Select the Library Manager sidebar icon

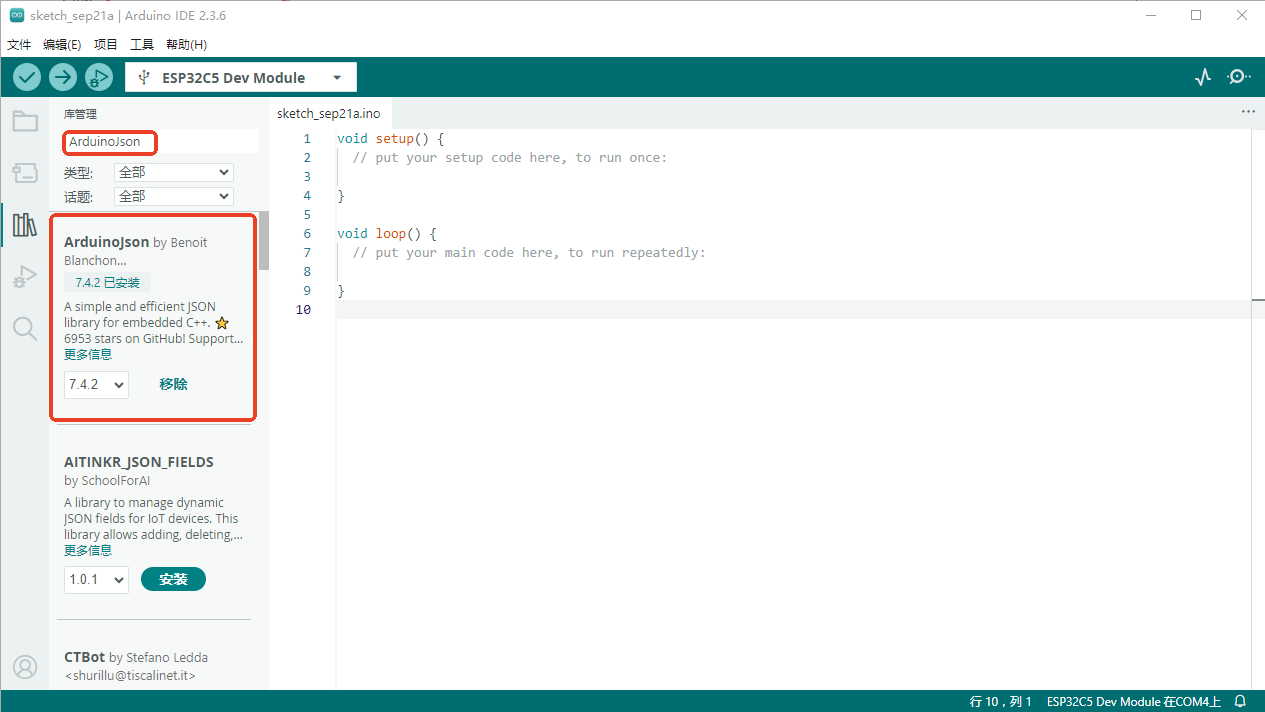pos(25,225)
